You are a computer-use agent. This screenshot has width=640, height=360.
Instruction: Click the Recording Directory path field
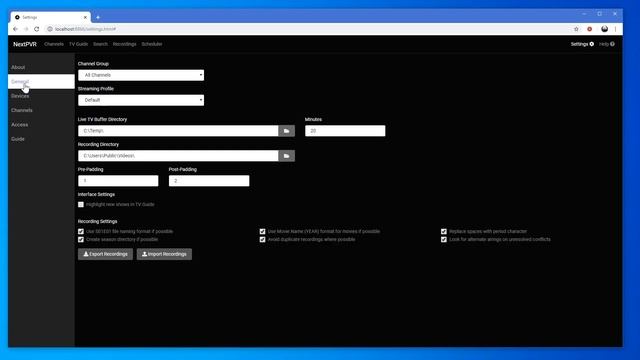click(x=178, y=156)
